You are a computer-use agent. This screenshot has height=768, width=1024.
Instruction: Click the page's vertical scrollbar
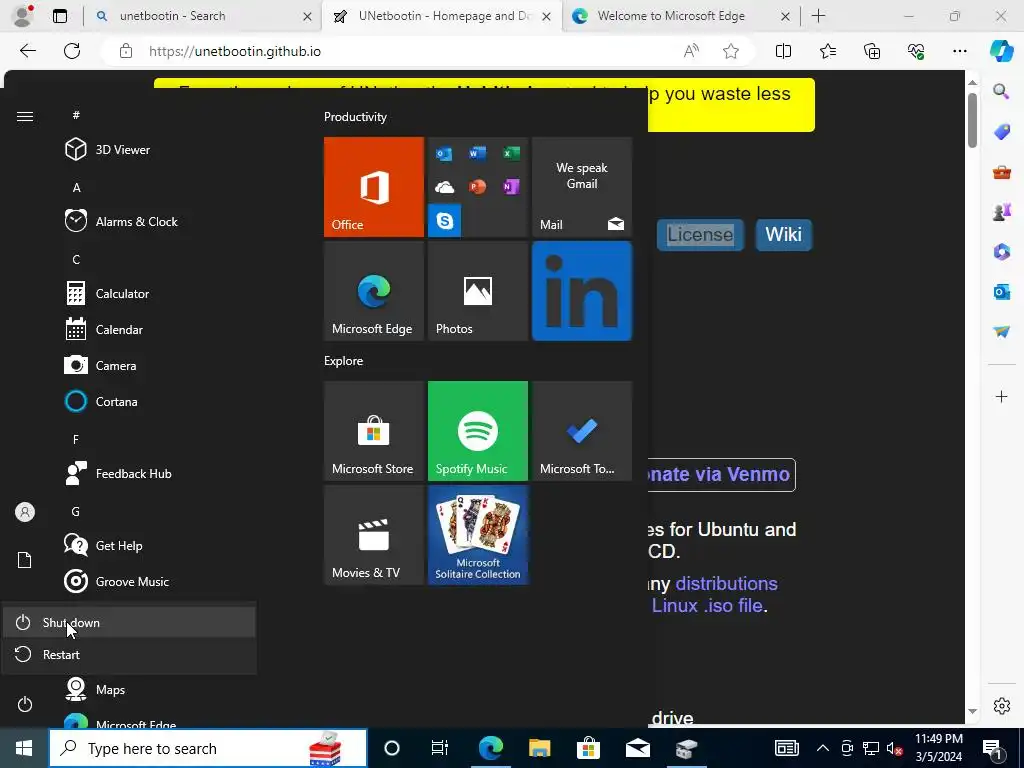tap(972, 120)
